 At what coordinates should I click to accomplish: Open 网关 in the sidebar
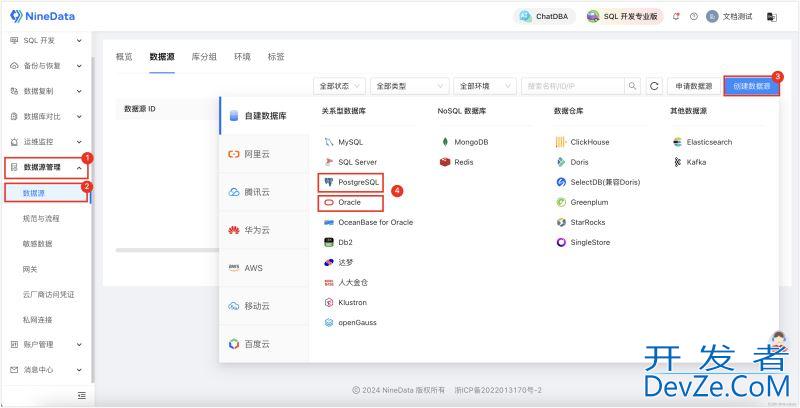coord(30,269)
